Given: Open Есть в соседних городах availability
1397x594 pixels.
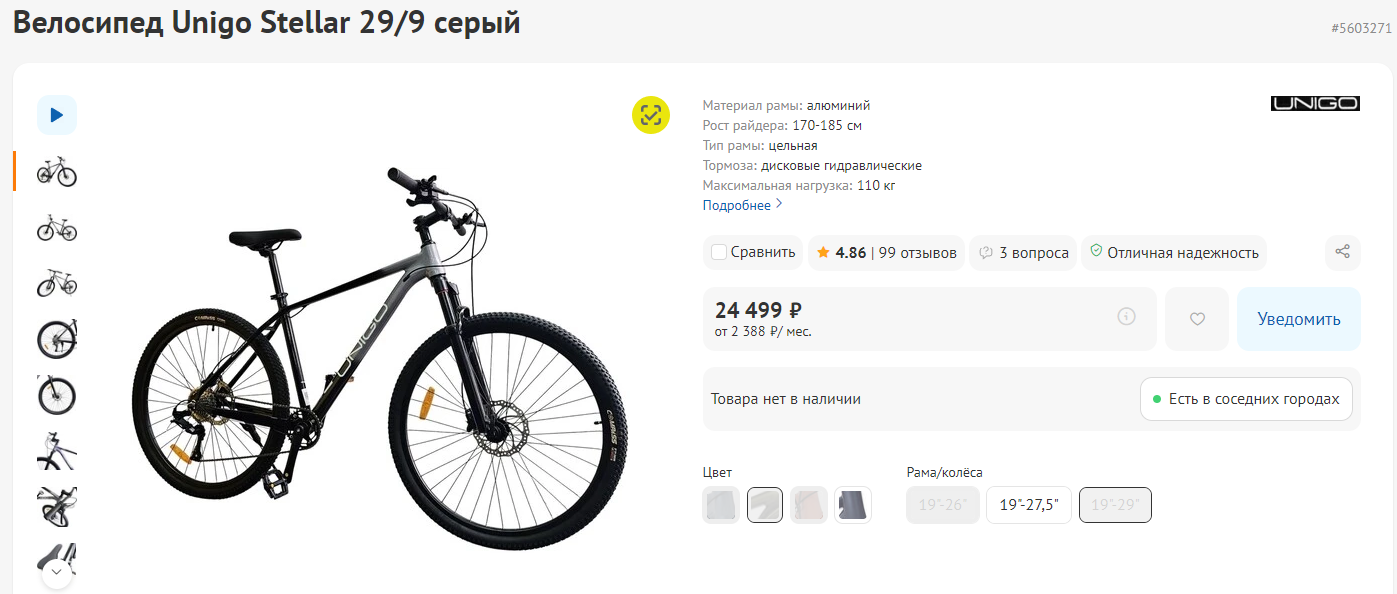Looking at the screenshot, I should [1245, 399].
